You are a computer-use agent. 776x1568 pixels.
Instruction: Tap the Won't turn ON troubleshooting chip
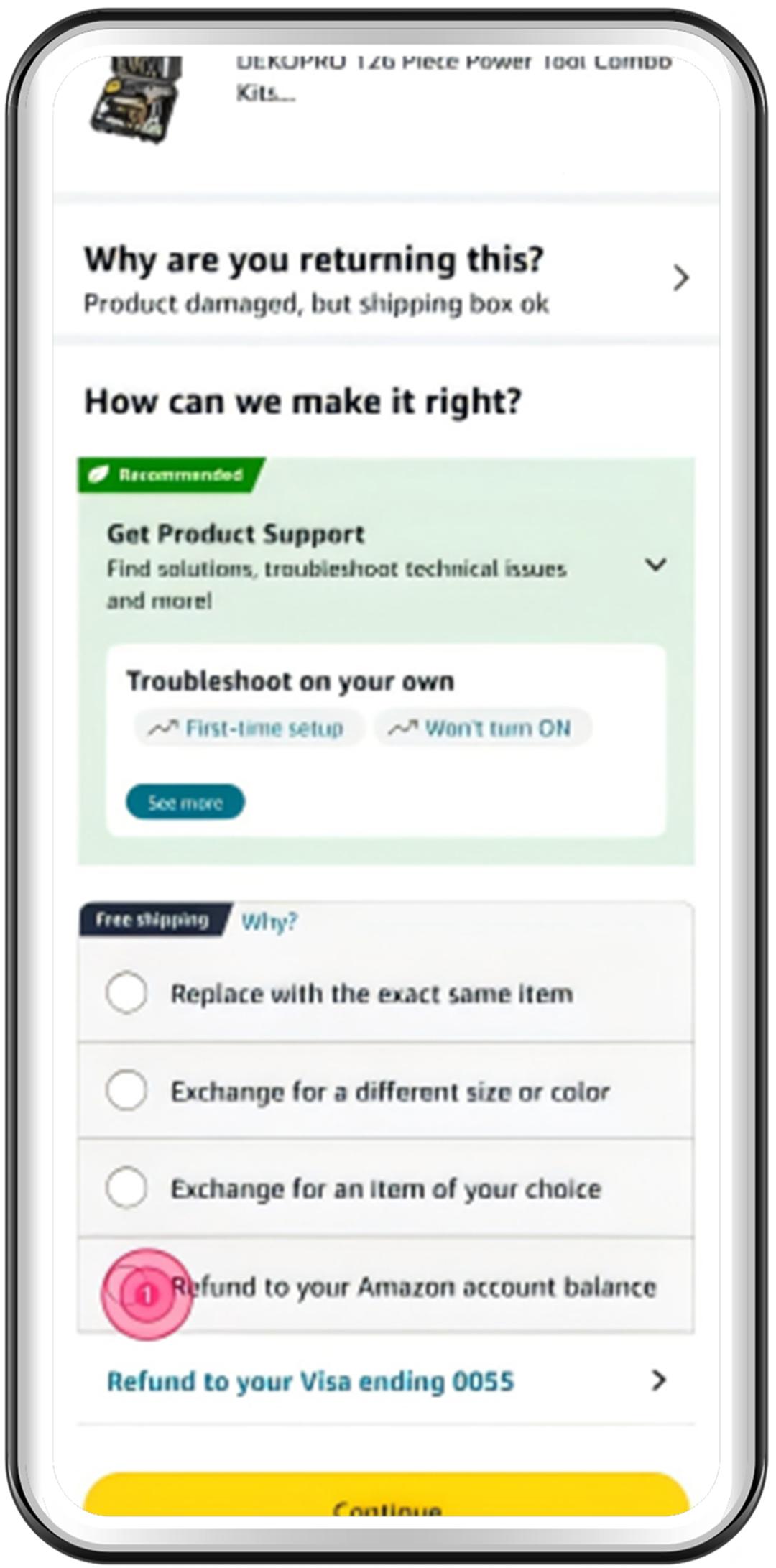(482, 729)
